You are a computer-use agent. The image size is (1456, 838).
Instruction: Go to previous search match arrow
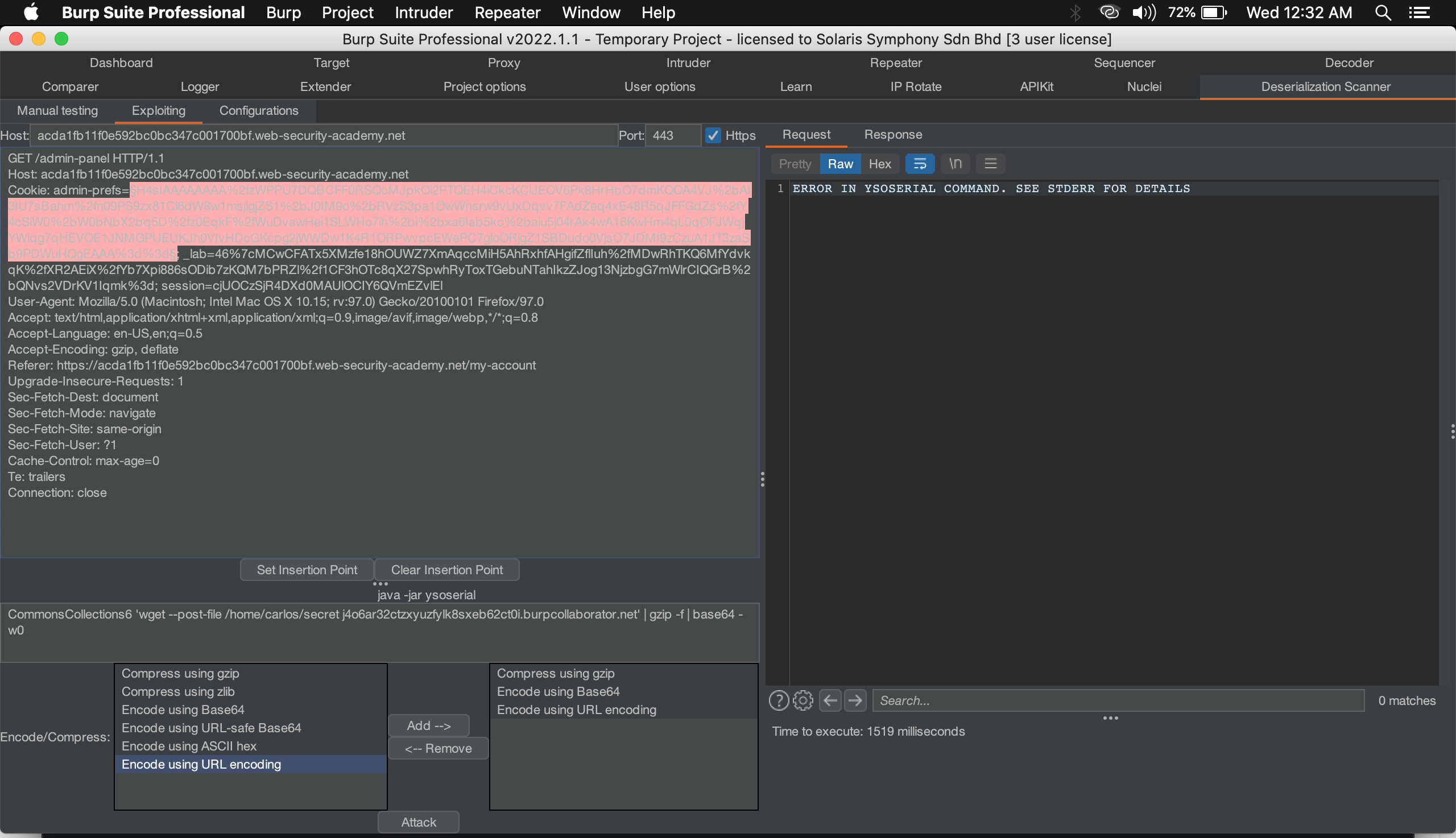click(x=830, y=700)
